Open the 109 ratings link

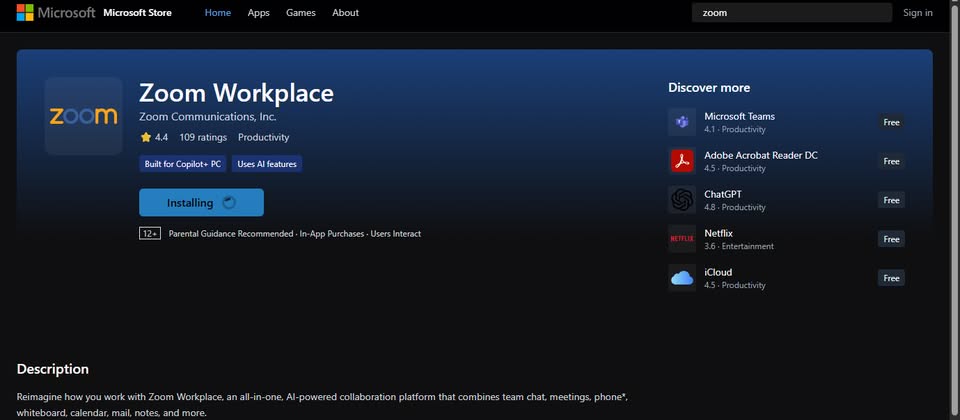tap(203, 137)
